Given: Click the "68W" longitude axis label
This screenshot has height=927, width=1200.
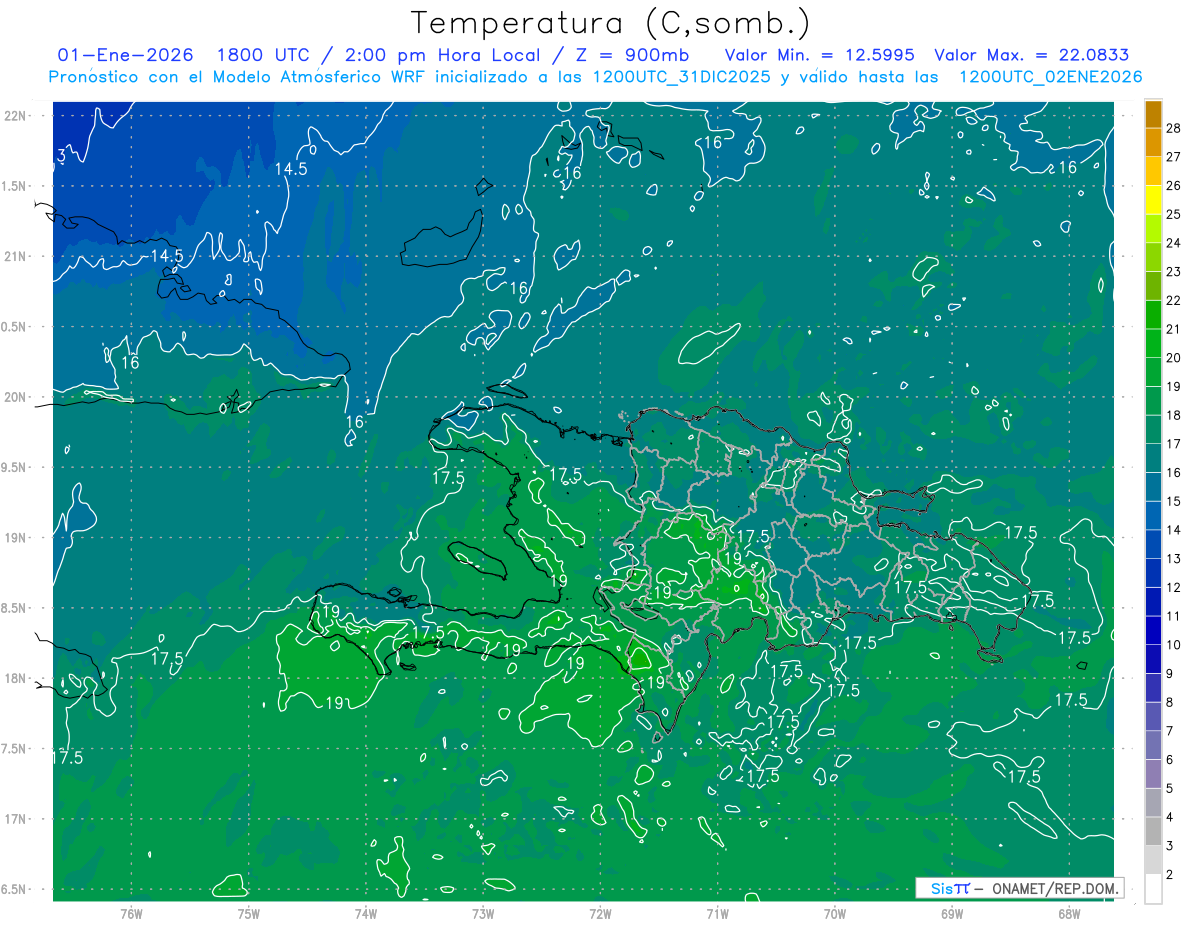Looking at the screenshot, I should (x=1069, y=914).
